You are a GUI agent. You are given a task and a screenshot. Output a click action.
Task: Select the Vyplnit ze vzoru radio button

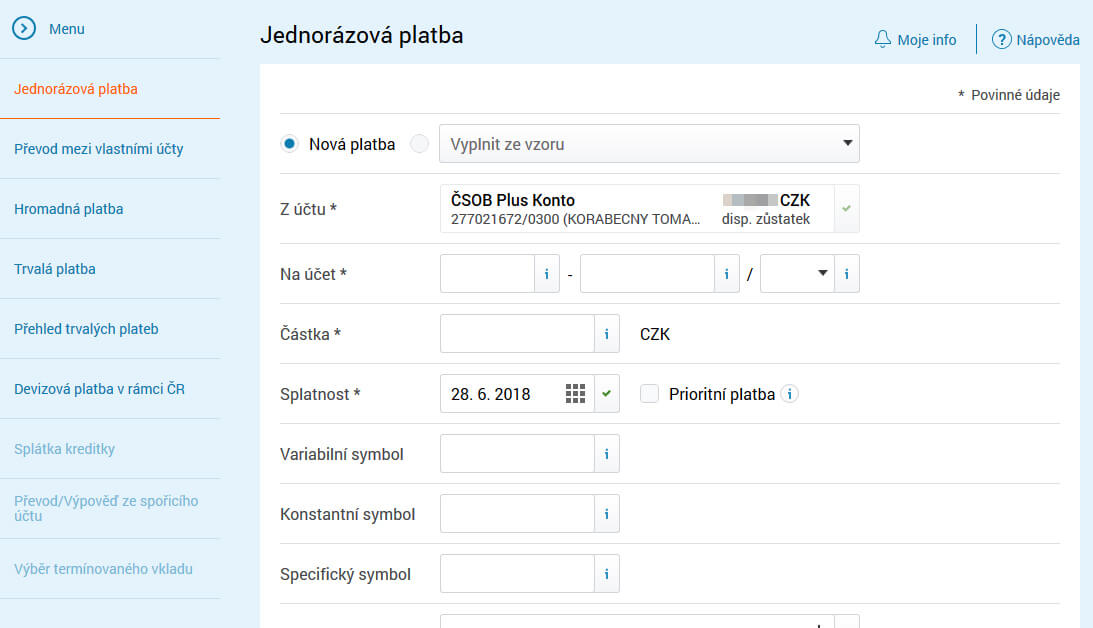tap(420, 144)
